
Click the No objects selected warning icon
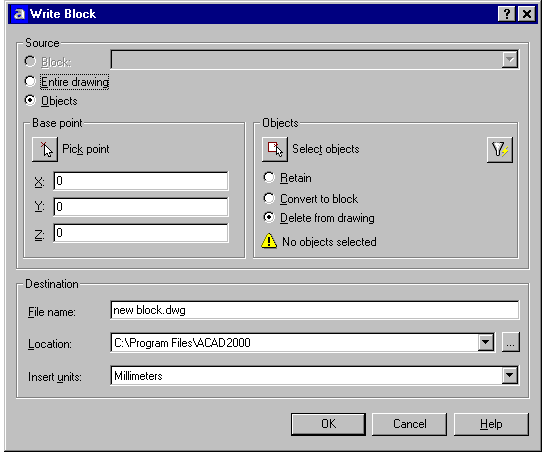coord(269,241)
